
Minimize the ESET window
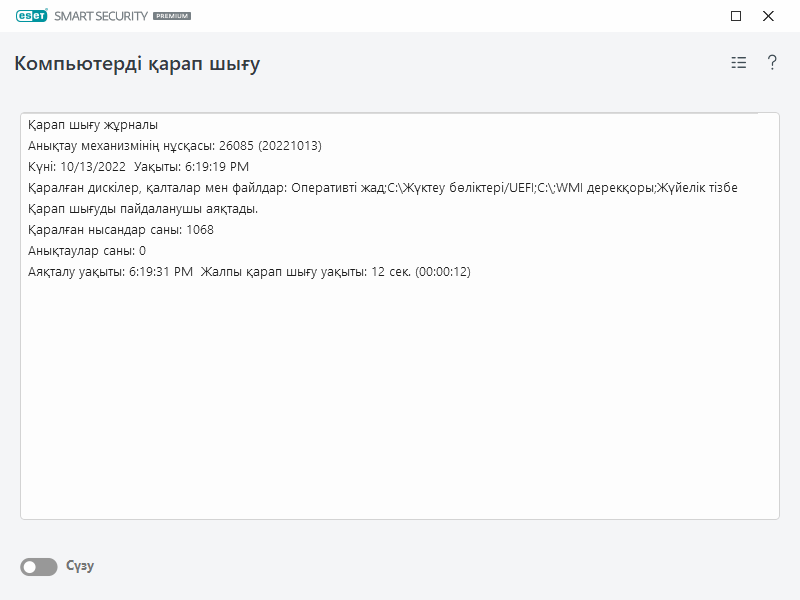(x=737, y=16)
